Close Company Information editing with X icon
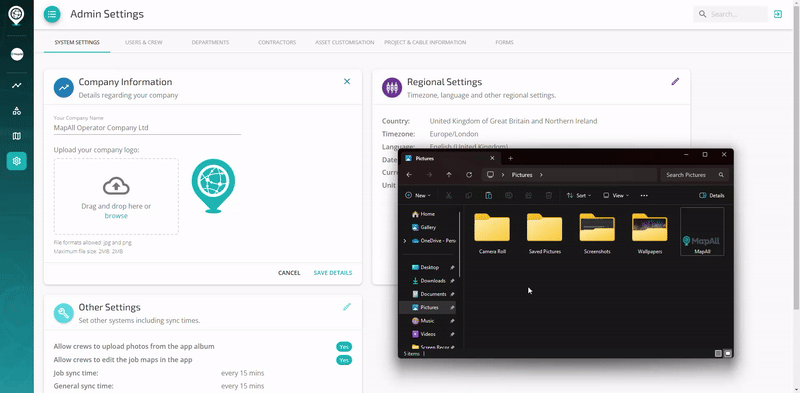Image resolution: width=800 pixels, height=393 pixels. tap(347, 82)
